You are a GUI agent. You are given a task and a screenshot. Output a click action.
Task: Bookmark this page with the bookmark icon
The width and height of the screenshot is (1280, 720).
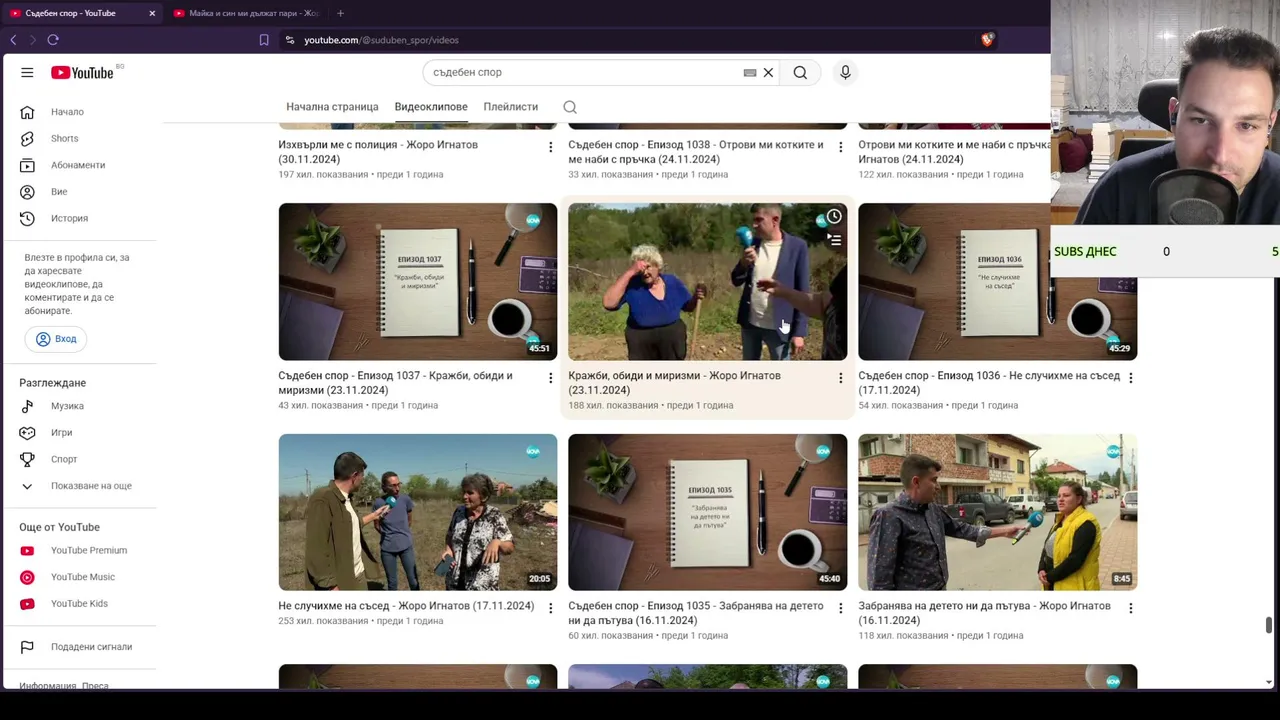[x=264, y=40]
